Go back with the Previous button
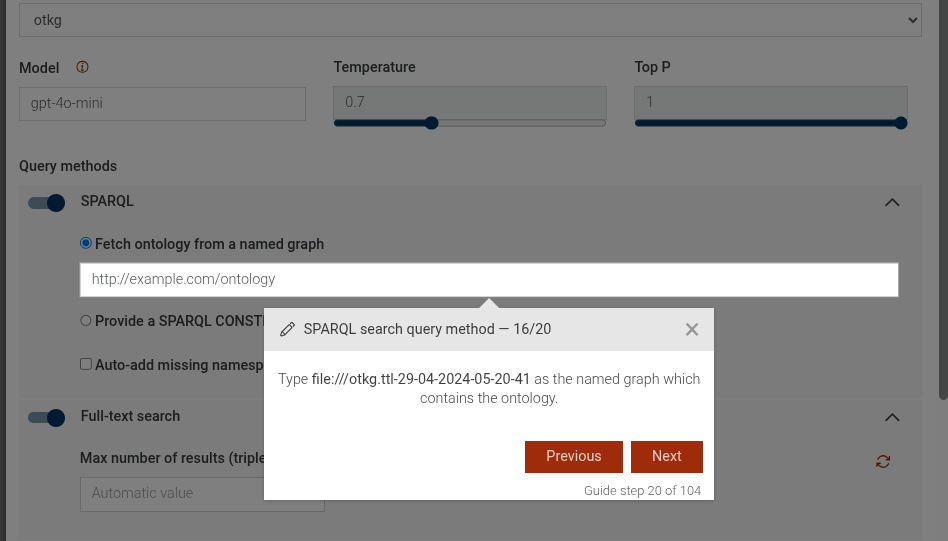 574,456
